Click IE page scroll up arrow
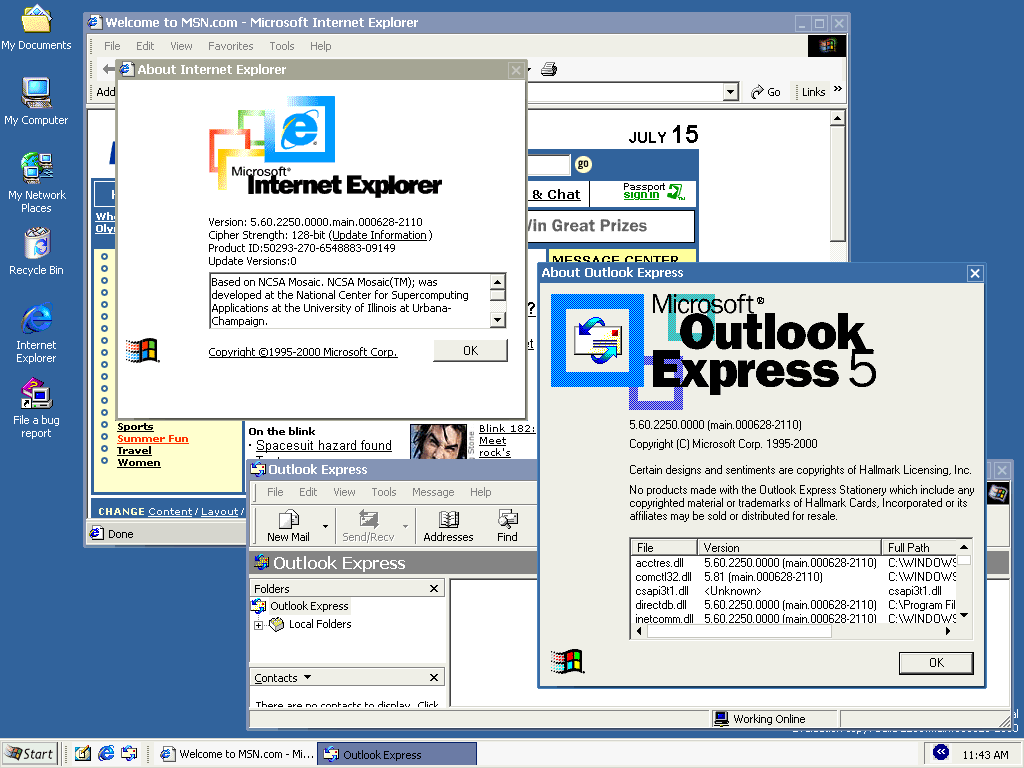Image resolution: width=1024 pixels, height=768 pixels. pos(837,118)
